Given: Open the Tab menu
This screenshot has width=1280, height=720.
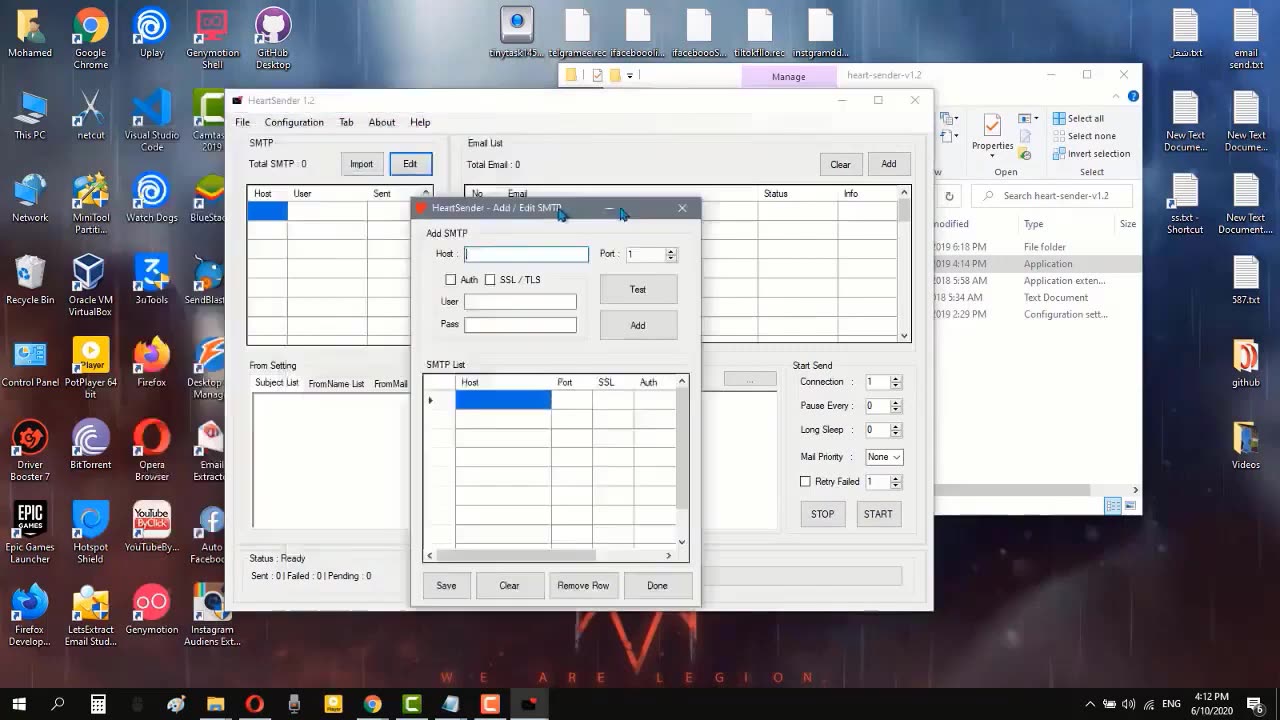Looking at the screenshot, I should [x=346, y=122].
